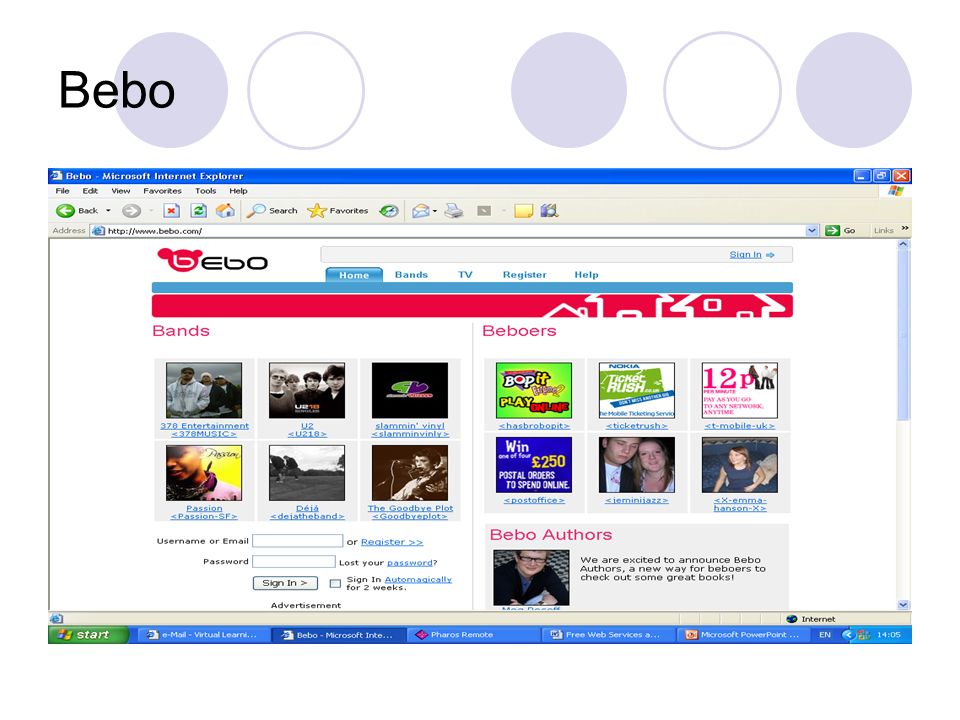
Task: Select the Register tab
Action: coord(525,275)
